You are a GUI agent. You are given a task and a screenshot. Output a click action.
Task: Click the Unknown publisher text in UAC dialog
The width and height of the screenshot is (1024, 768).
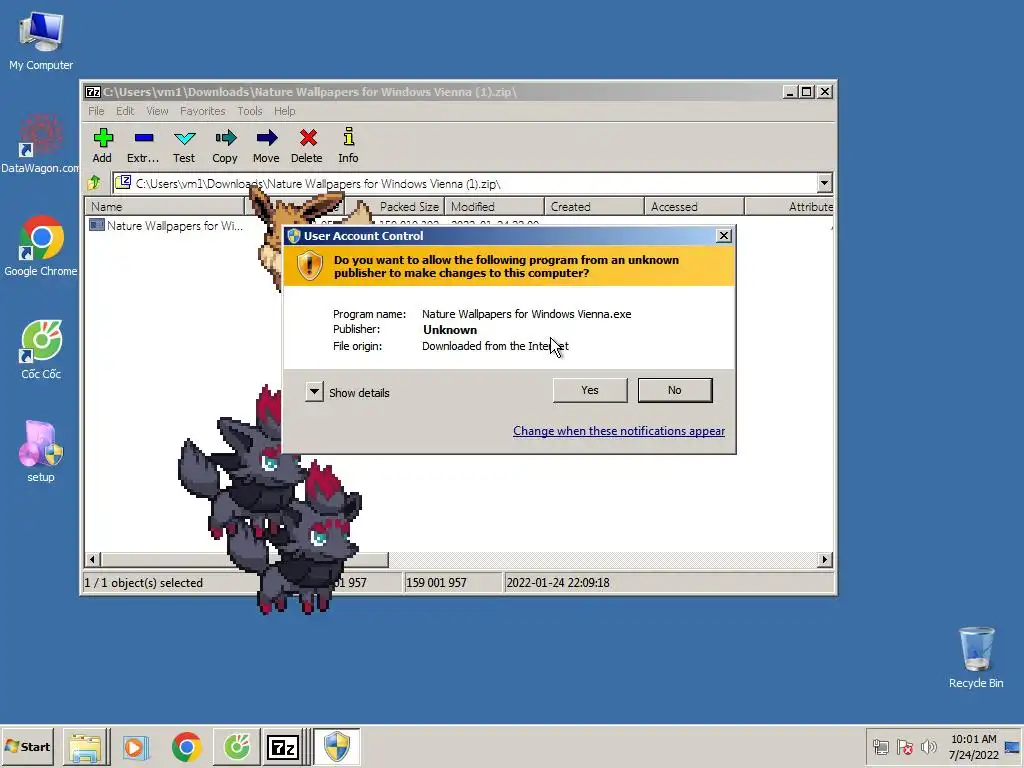450,330
